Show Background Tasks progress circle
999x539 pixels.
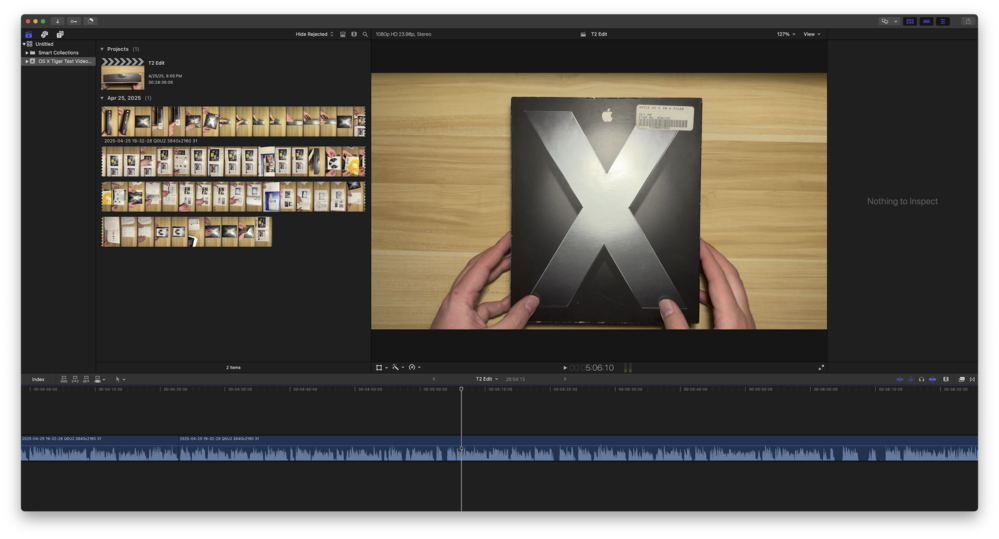click(x=90, y=21)
